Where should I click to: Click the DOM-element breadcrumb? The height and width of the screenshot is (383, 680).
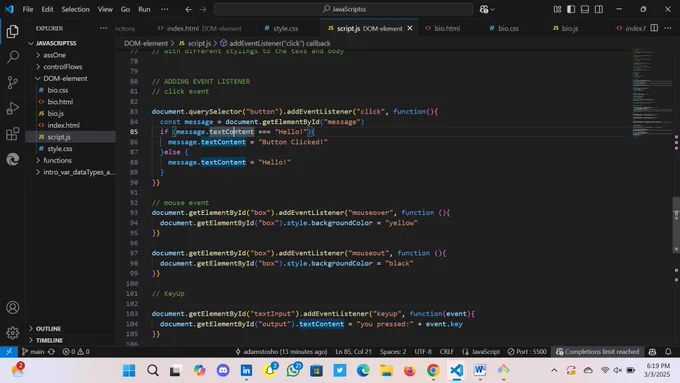coord(146,43)
